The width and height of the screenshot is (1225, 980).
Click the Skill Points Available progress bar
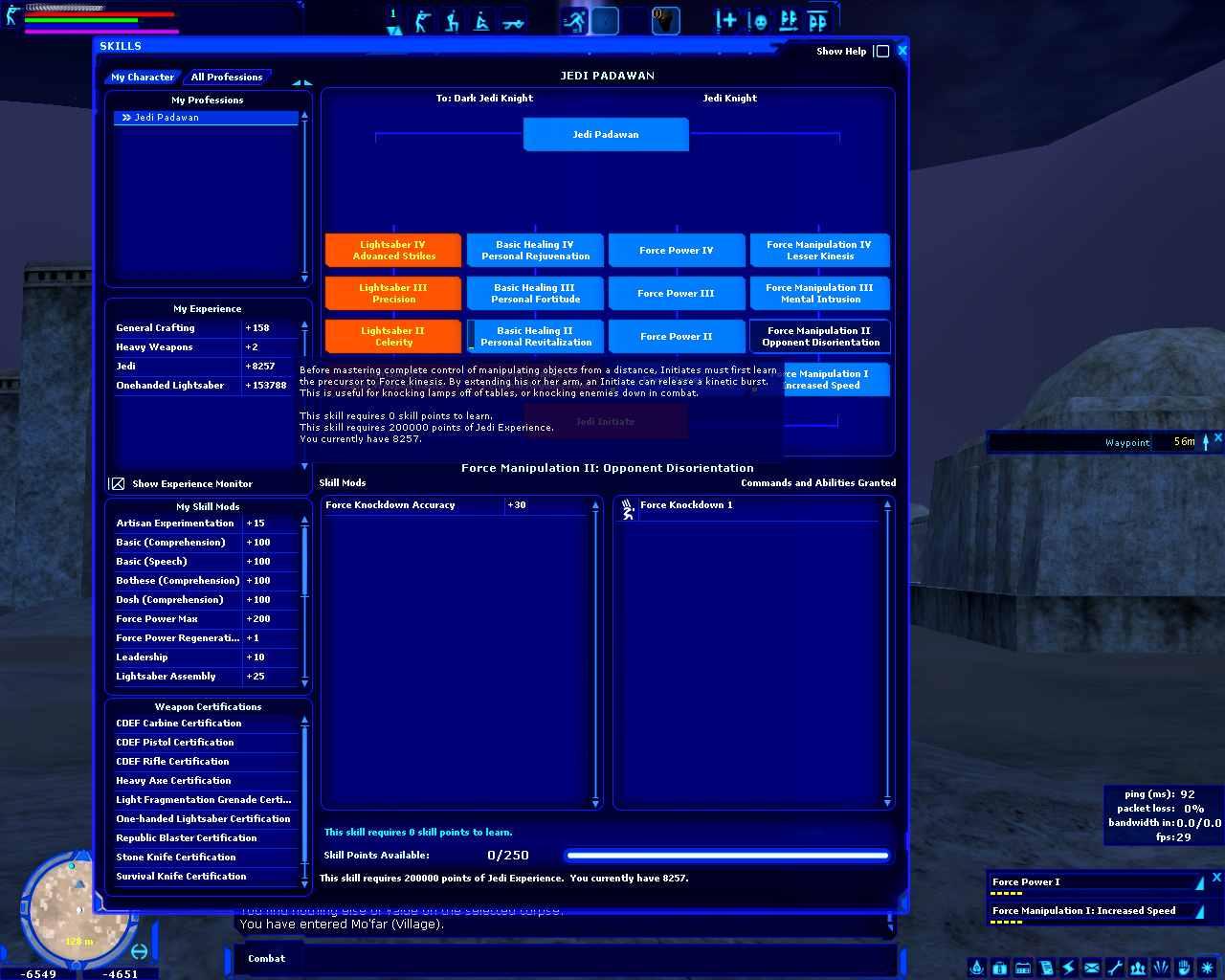click(x=726, y=856)
